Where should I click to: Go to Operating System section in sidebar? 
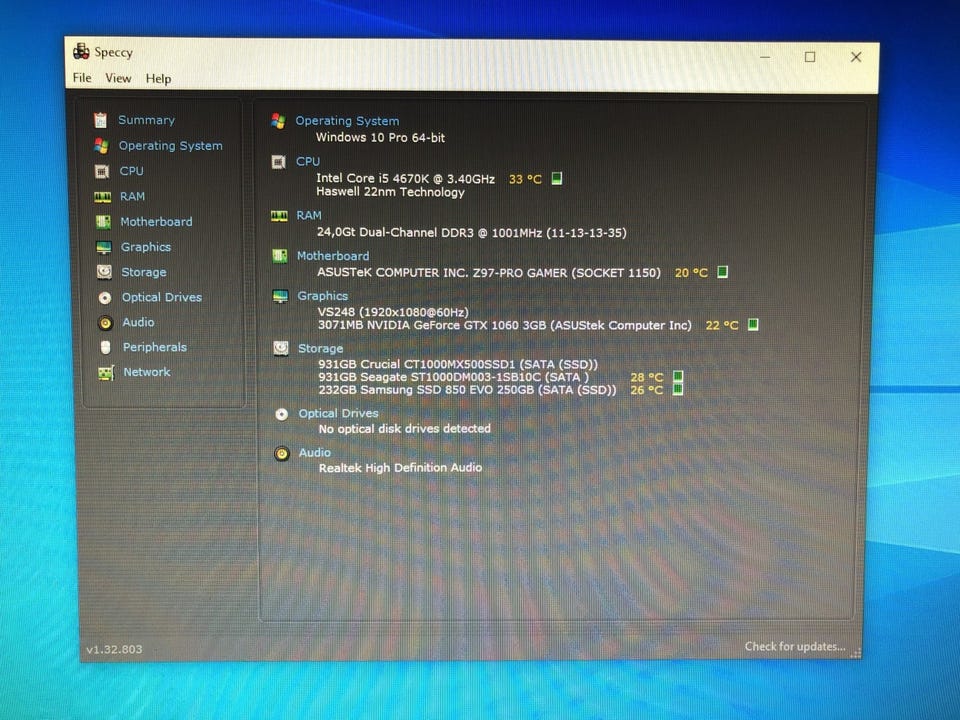click(x=171, y=146)
